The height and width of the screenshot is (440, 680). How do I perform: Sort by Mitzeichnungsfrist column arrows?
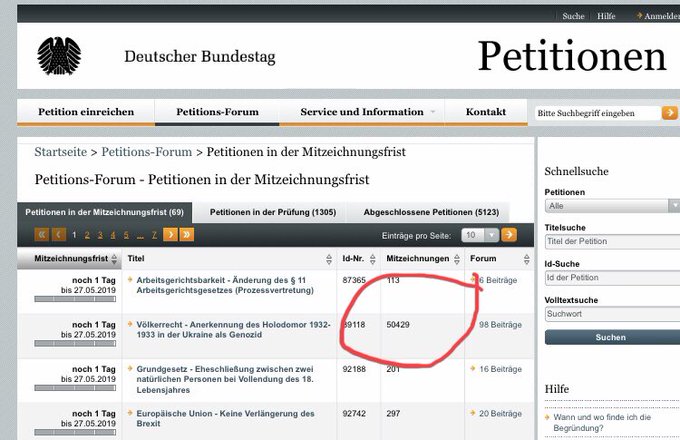(x=114, y=259)
